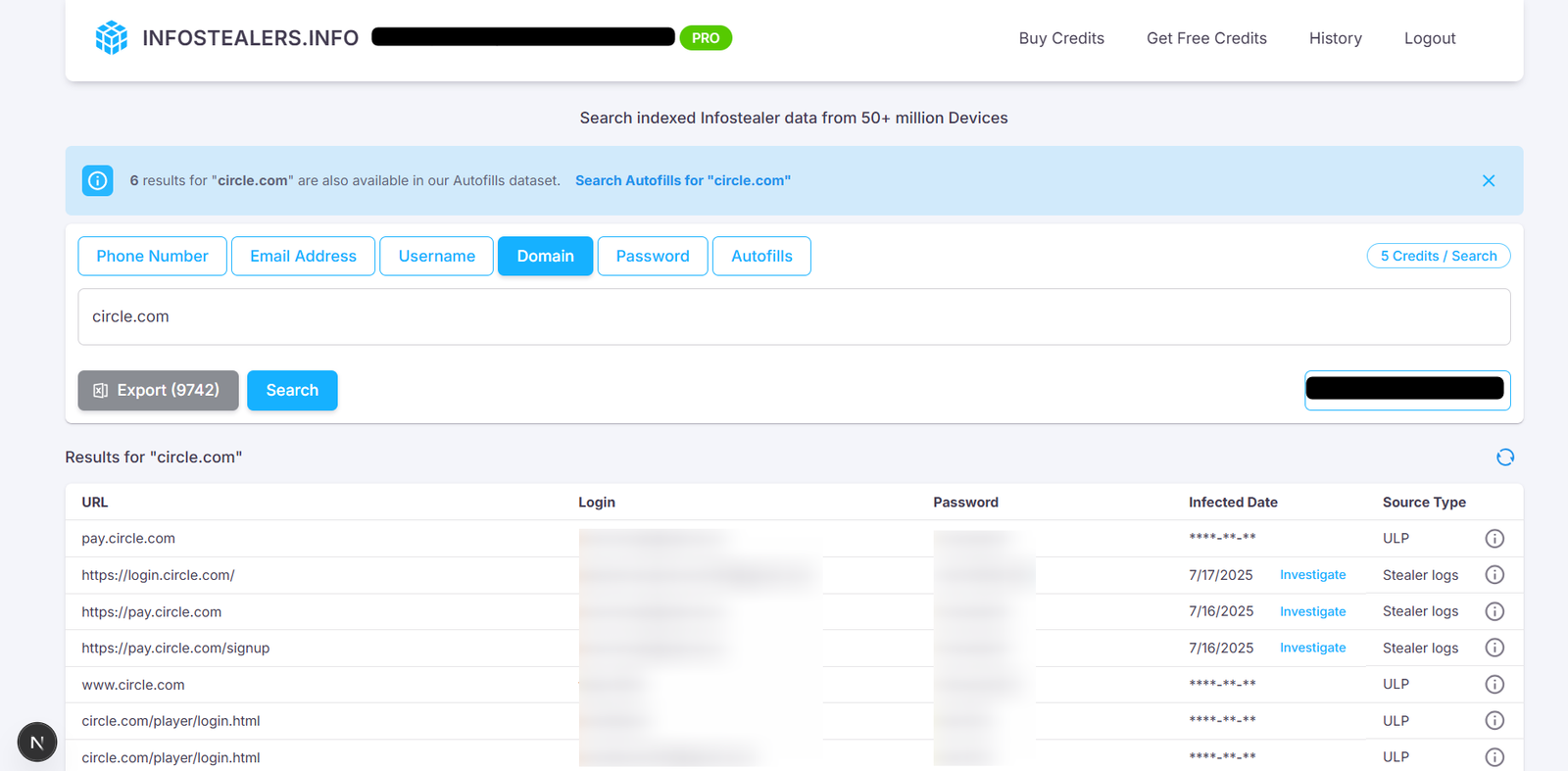Click the redacted field next to Search
Viewport: 1568px width, 771px height.
tap(1407, 390)
